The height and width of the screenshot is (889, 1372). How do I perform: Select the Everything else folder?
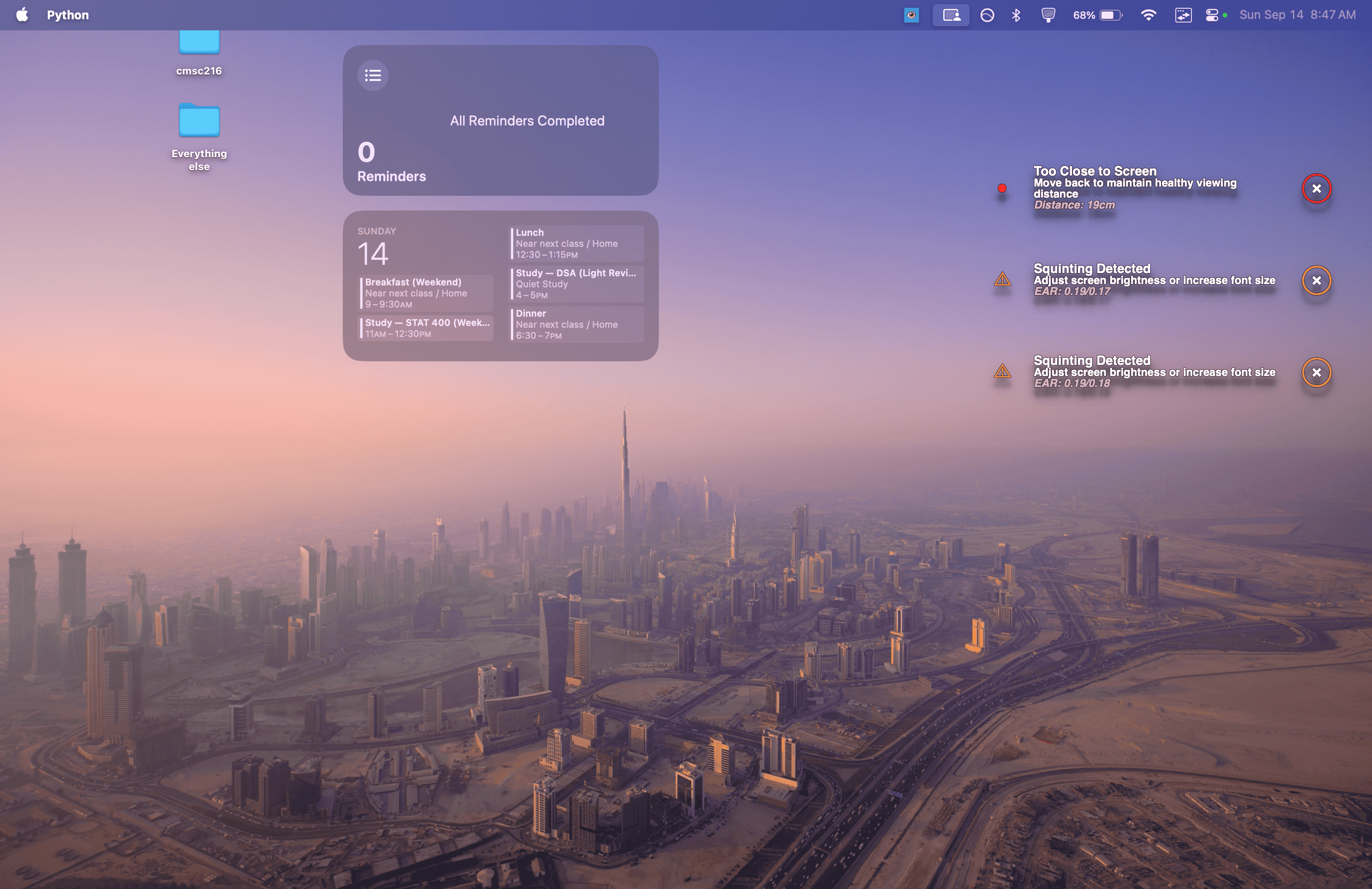point(199,121)
